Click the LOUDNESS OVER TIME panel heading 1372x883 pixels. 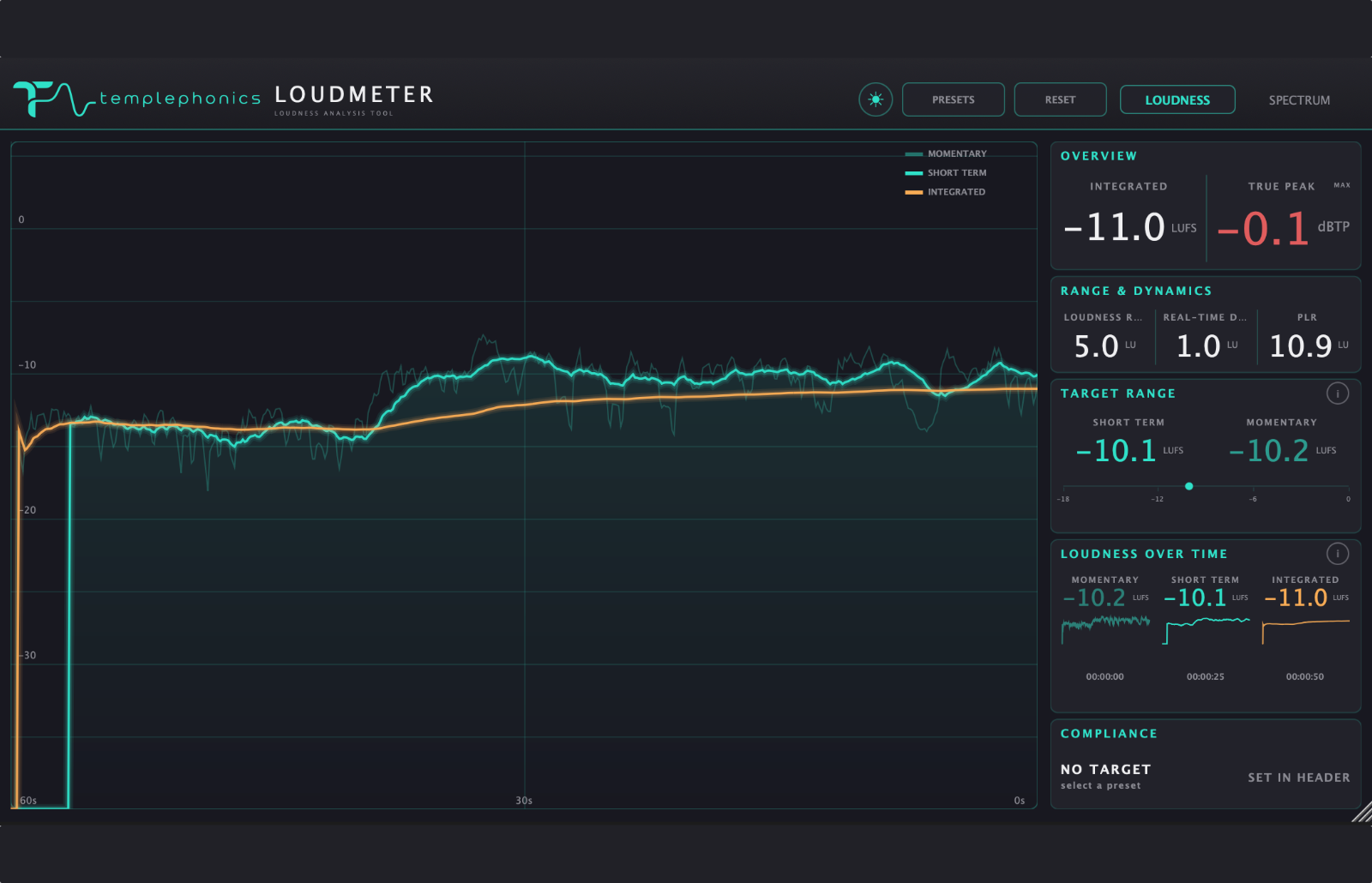tap(1144, 554)
